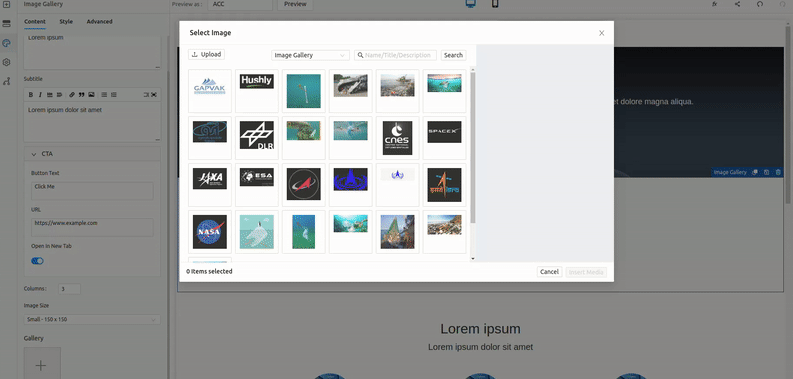Click the Cancel button
The image size is (793, 379).
[x=549, y=272]
